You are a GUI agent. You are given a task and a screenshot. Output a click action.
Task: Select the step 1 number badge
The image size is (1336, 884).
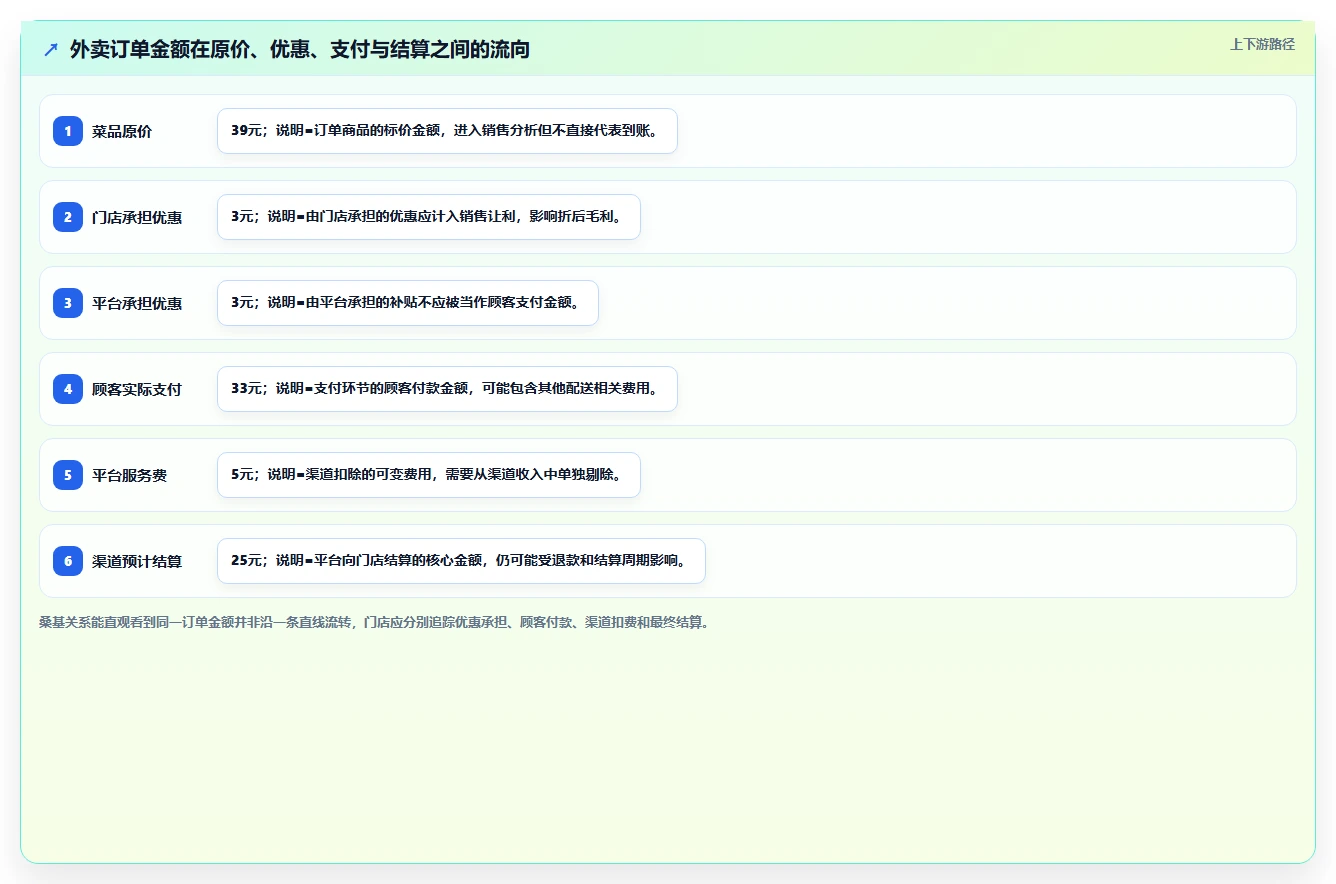(68, 131)
